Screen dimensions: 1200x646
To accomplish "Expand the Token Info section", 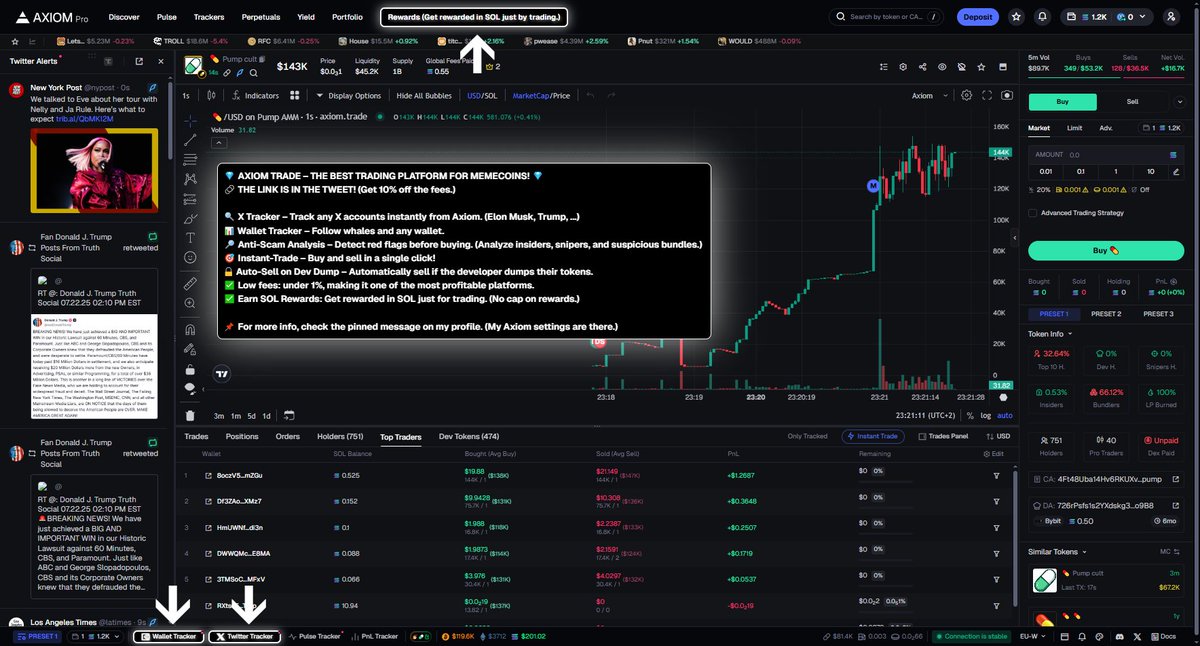I will (1051, 333).
